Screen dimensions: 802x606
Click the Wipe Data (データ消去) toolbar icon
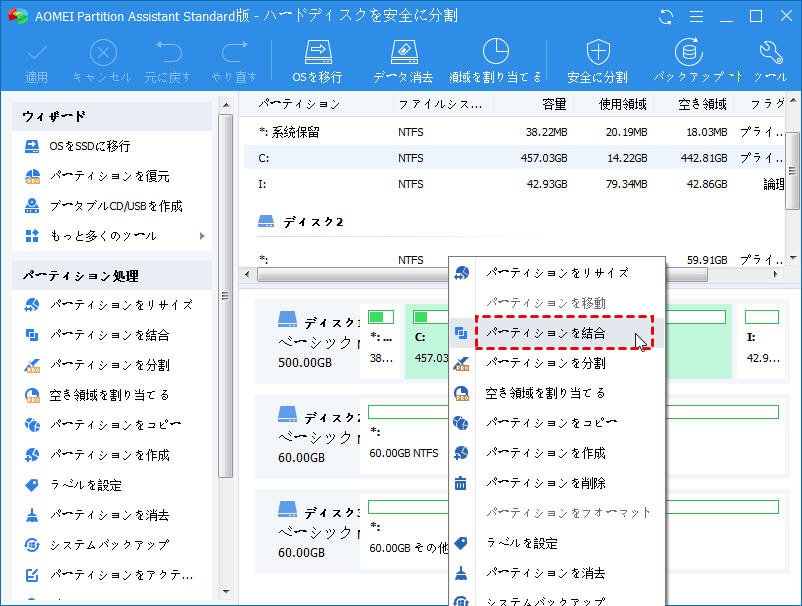[404, 53]
